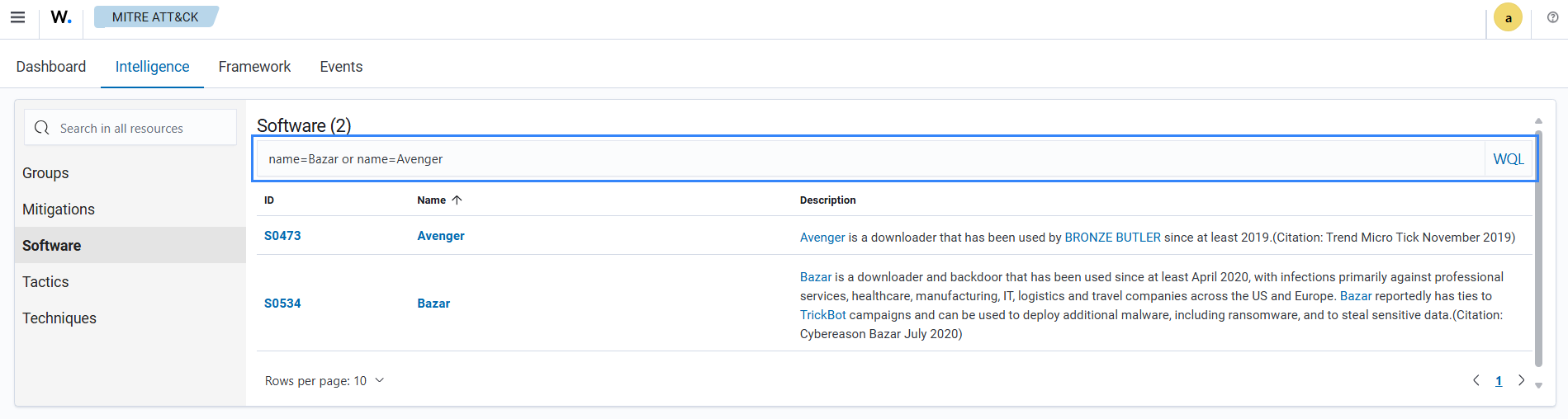
Task: Click the BRONZE BUTLER group link
Action: tap(1112, 238)
